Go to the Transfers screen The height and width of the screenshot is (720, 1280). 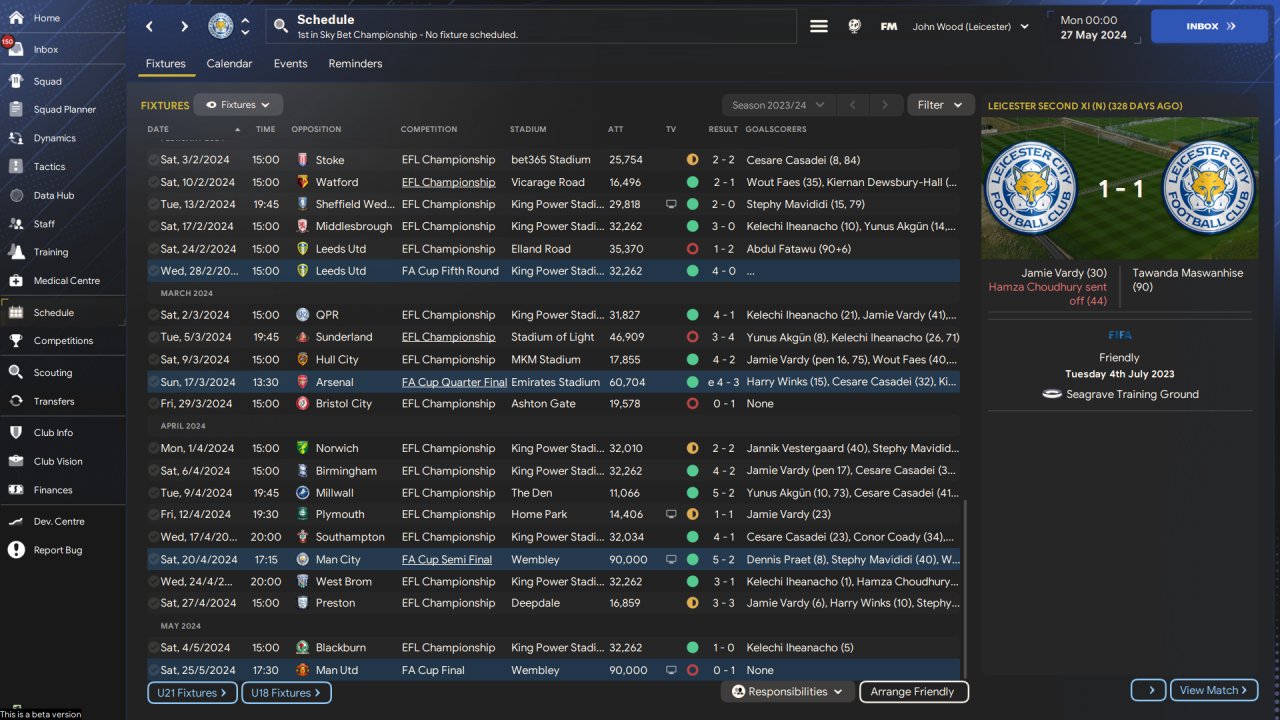(54, 401)
